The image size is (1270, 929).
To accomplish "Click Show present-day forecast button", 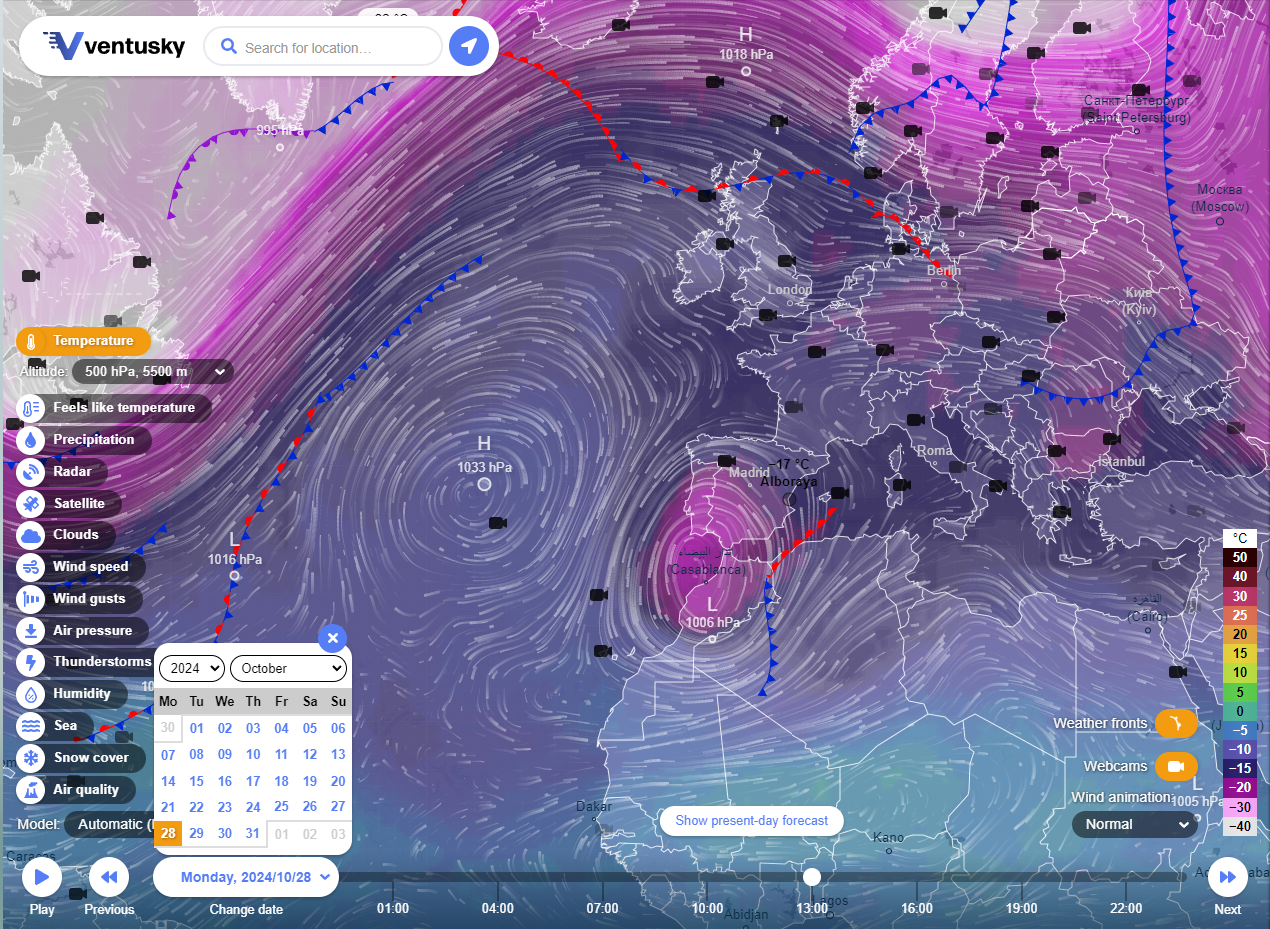I will [751, 821].
